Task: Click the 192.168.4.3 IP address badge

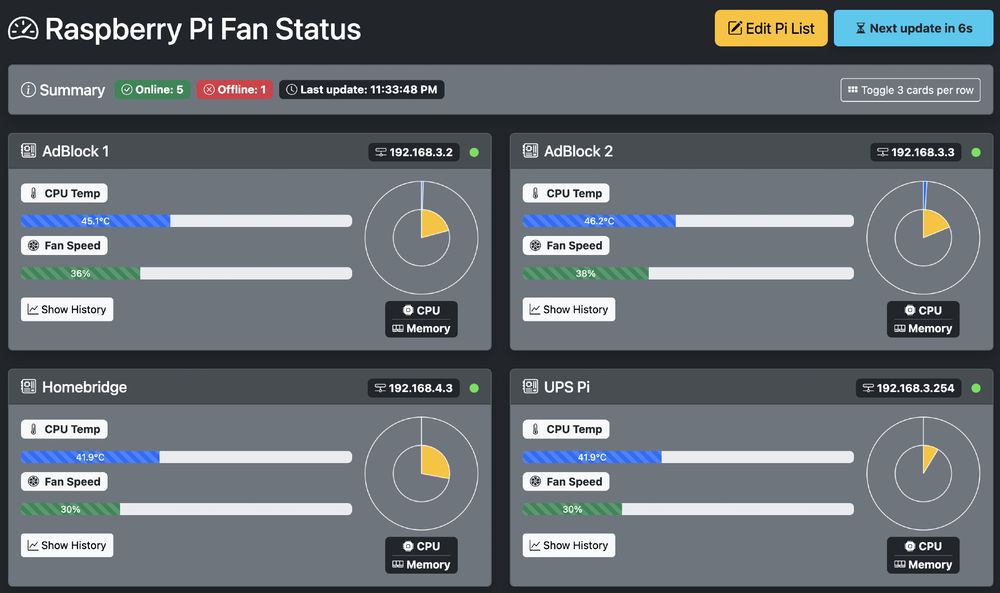Action: (414, 388)
